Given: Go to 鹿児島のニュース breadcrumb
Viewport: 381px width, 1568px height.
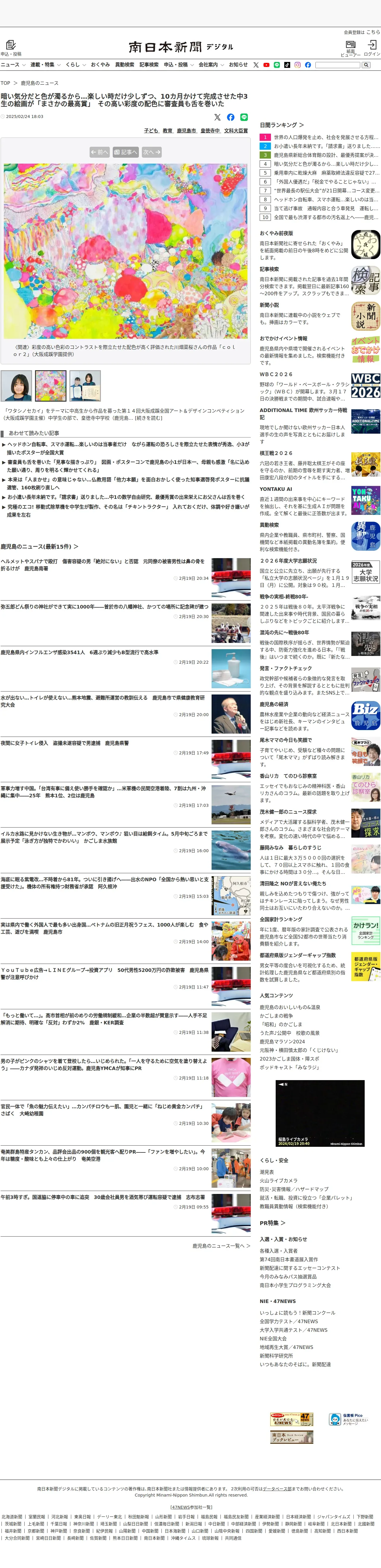Looking at the screenshot, I should 40,83.
